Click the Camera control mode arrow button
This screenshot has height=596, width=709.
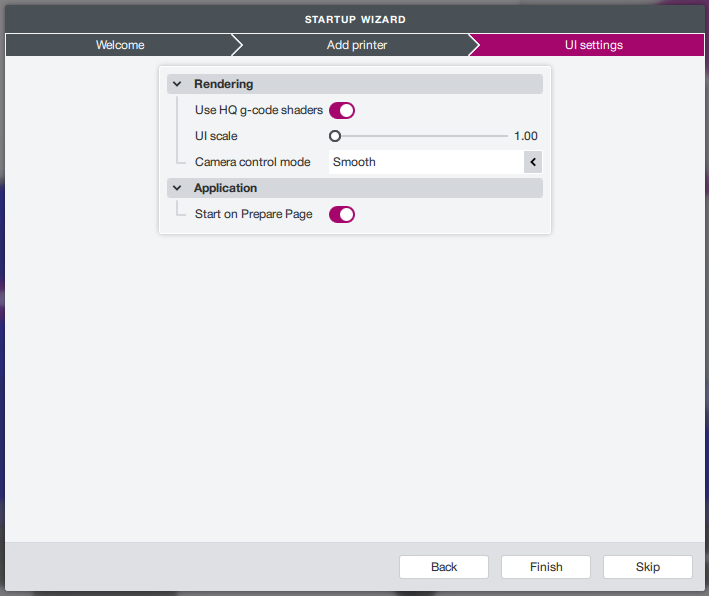click(x=533, y=162)
